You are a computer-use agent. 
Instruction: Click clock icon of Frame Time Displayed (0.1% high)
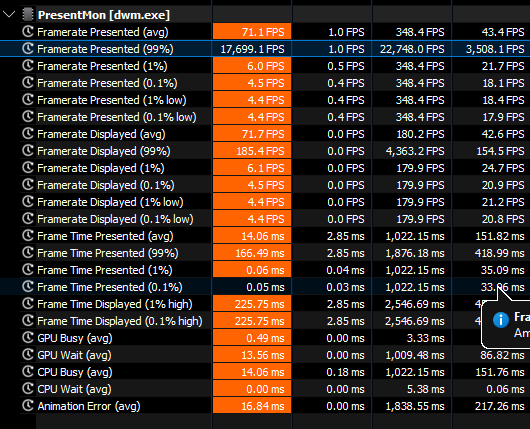(x=28, y=321)
